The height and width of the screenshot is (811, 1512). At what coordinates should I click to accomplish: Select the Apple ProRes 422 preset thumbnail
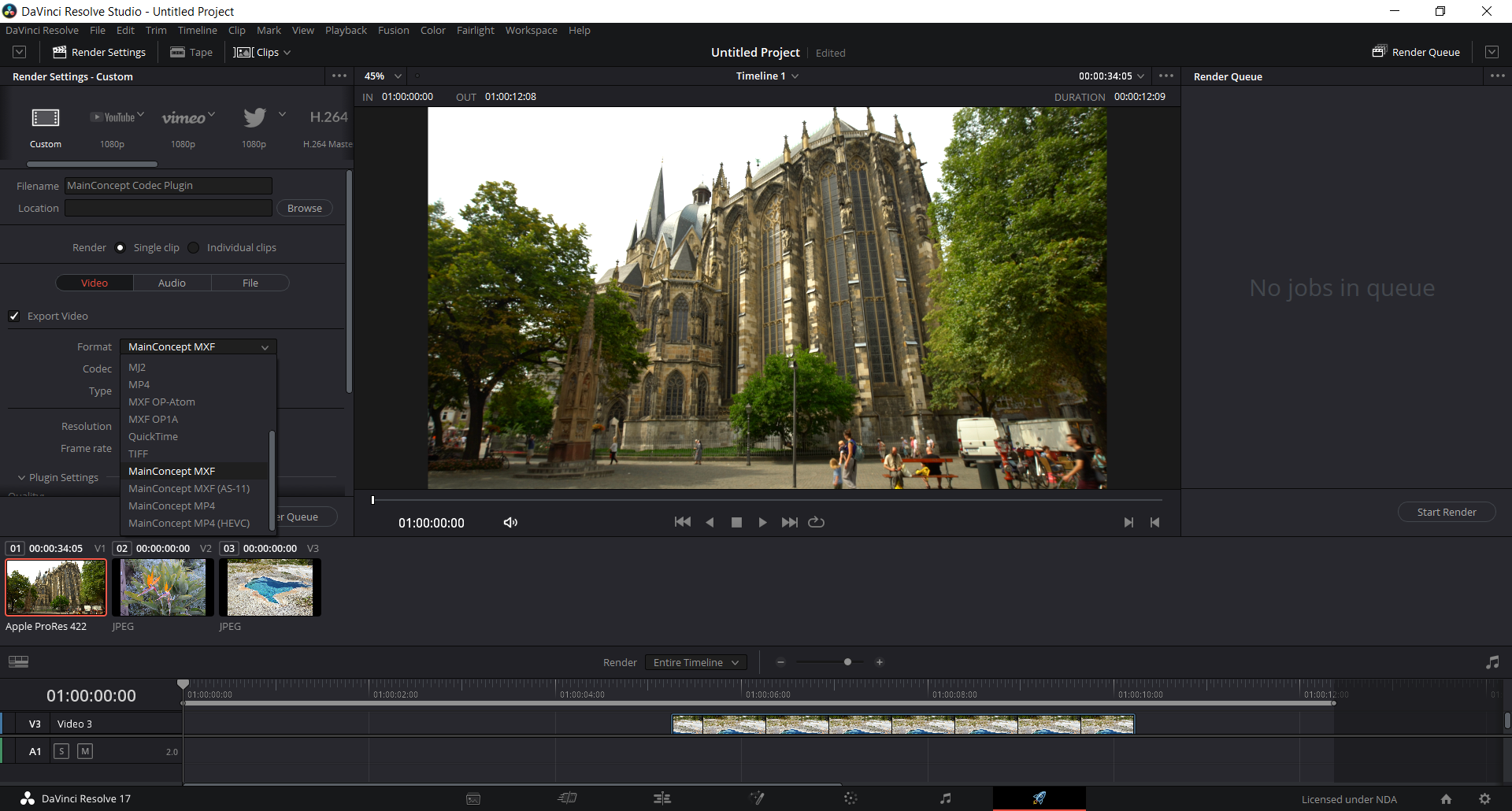coord(55,587)
